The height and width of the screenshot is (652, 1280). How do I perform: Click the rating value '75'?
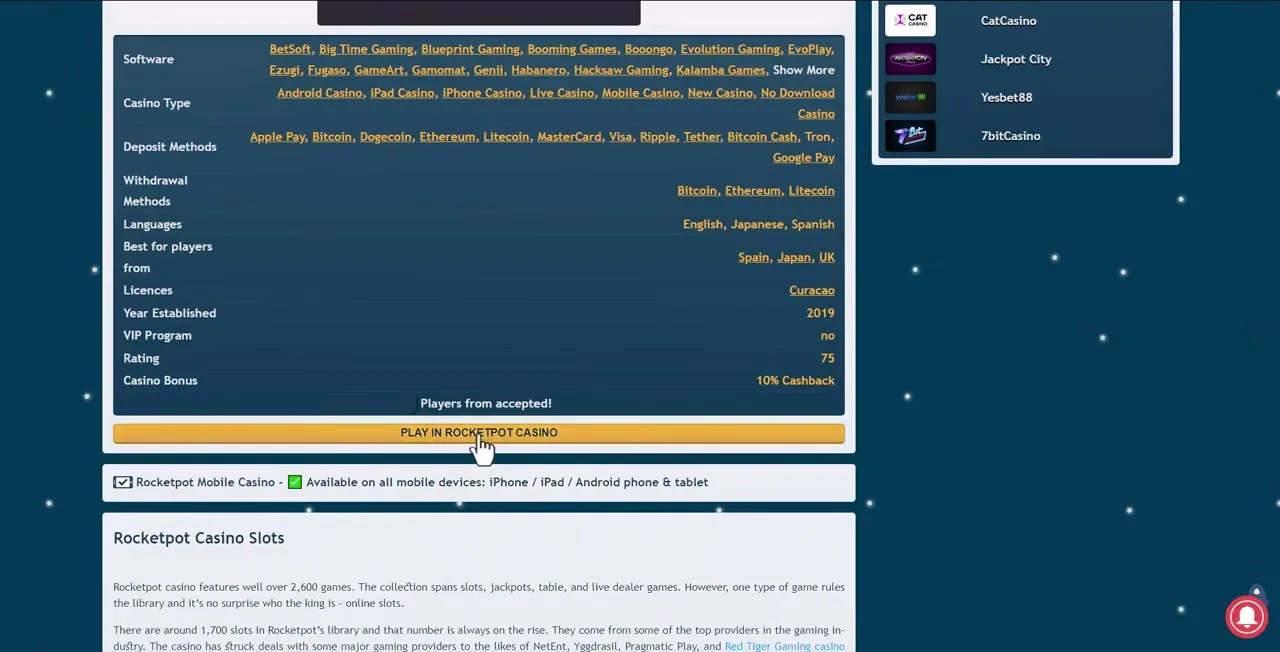pyautogui.click(x=827, y=359)
